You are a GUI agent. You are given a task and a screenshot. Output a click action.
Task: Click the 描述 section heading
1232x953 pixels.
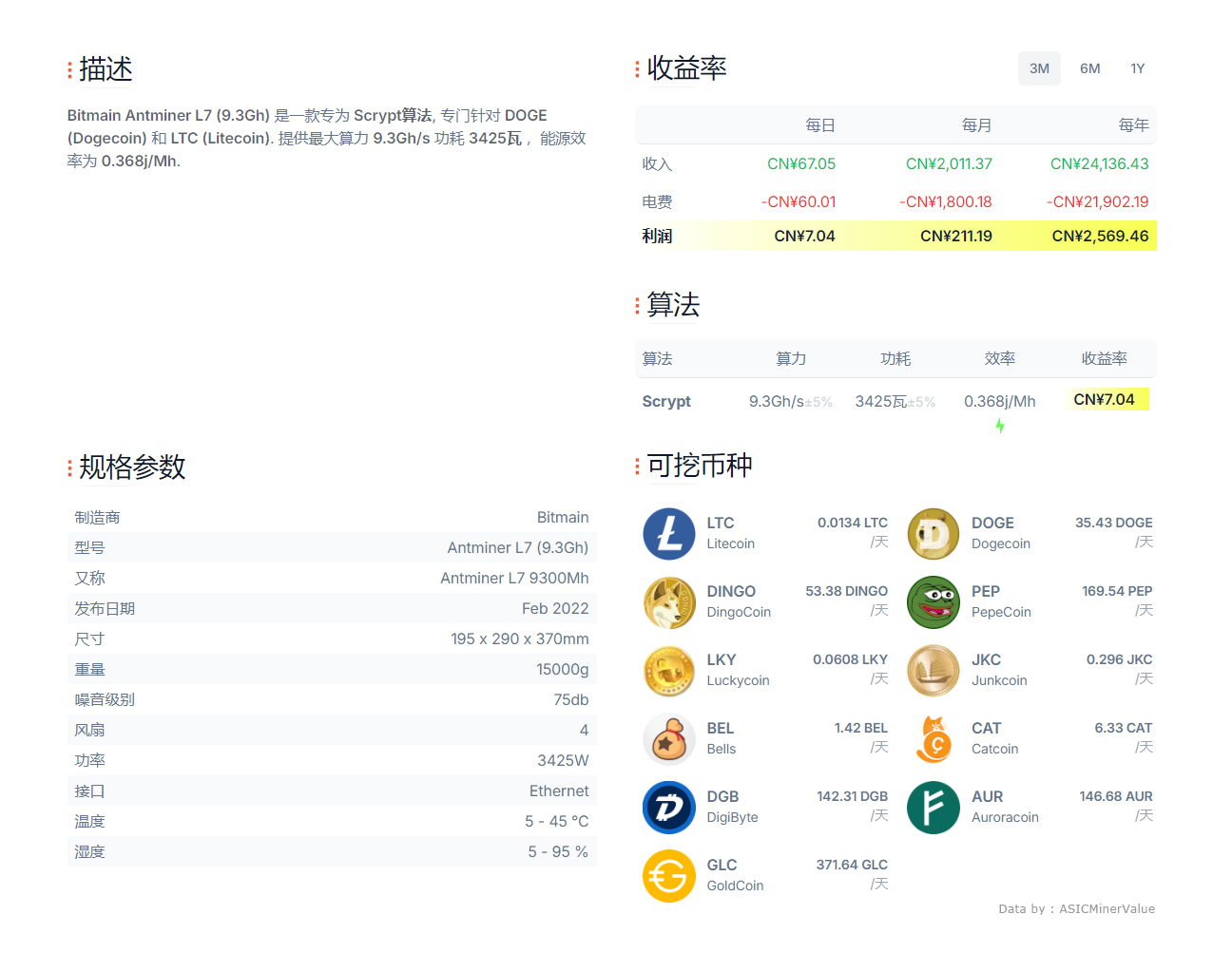(106, 68)
